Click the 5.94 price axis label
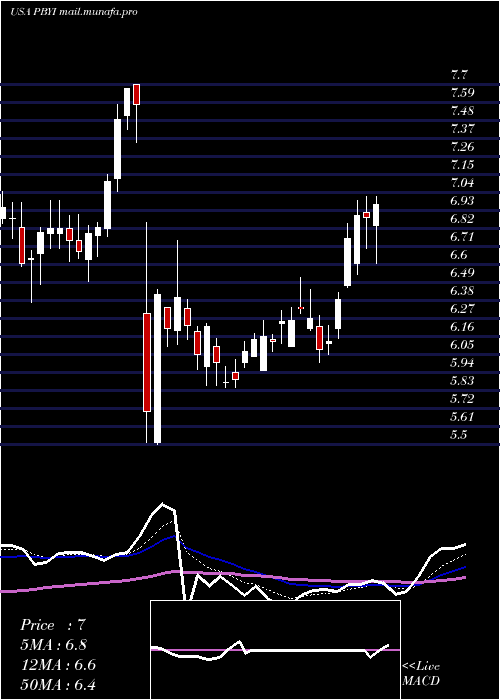Image resolution: width=500 pixels, height=700 pixels. point(462,362)
